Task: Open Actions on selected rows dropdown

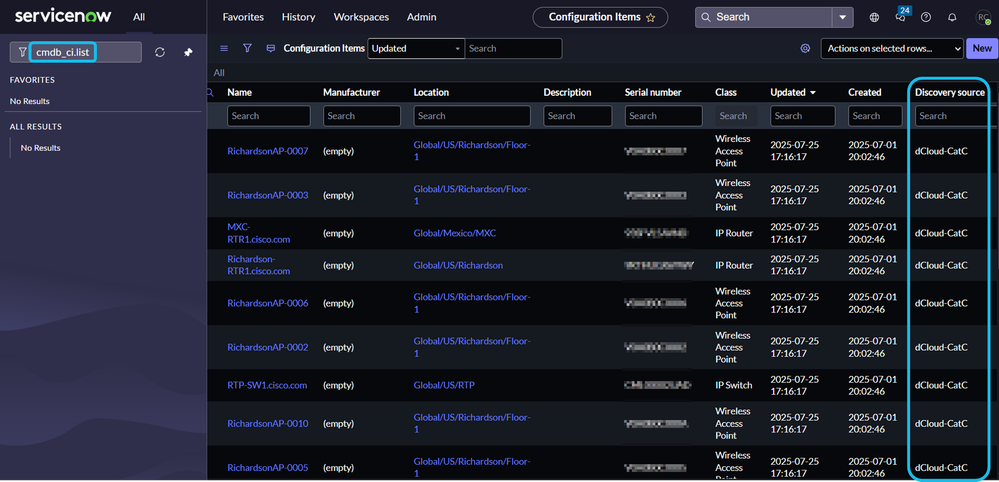Action: pyautogui.click(x=891, y=48)
